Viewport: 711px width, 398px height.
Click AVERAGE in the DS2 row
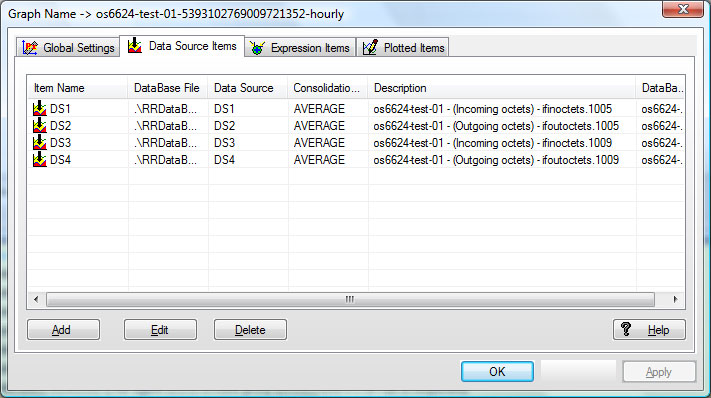coord(319,126)
